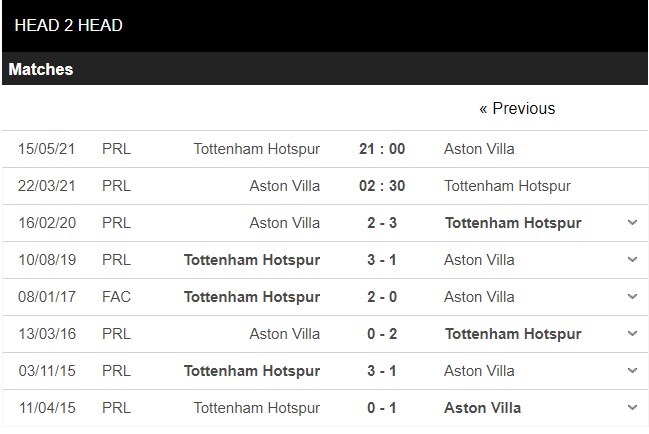This screenshot has width=649, height=434.
Task: Open the 2 - 0 FAC score
Action: tap(382, 297)
